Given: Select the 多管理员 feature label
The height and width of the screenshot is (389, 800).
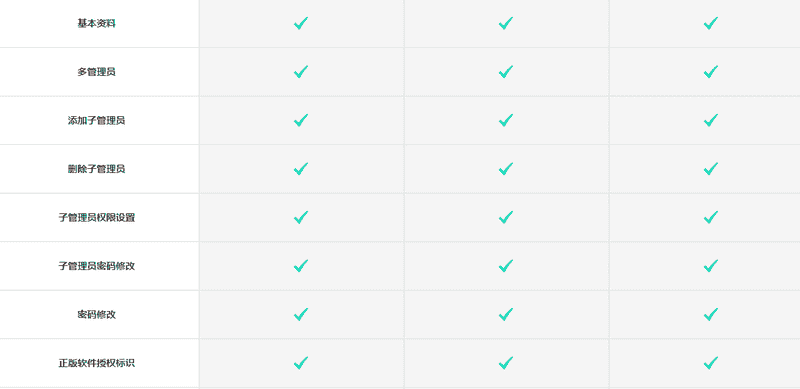Looking at the screenshot, I should [x=96, y=72].
